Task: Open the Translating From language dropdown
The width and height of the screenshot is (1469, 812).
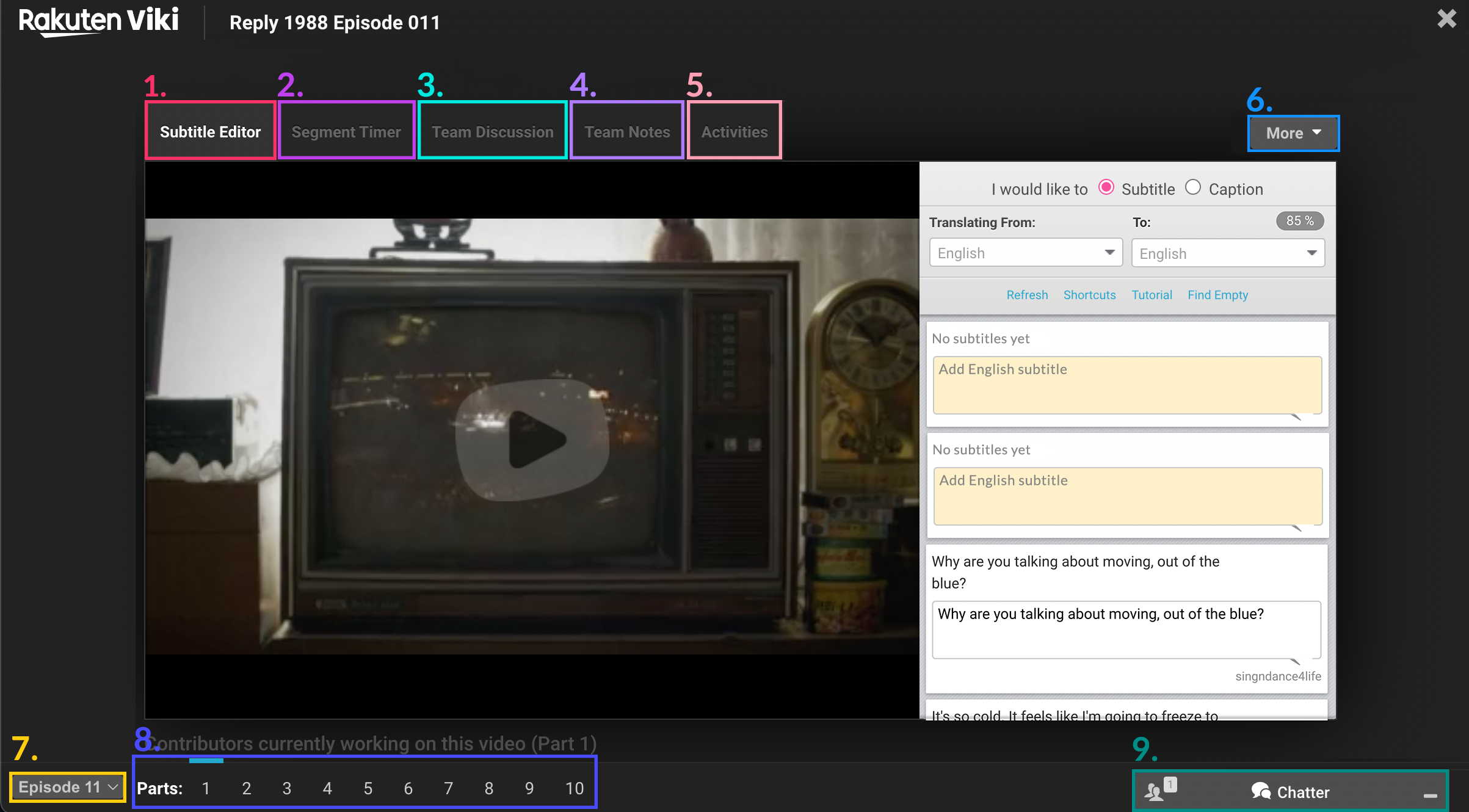Action: click(1026, 253)
